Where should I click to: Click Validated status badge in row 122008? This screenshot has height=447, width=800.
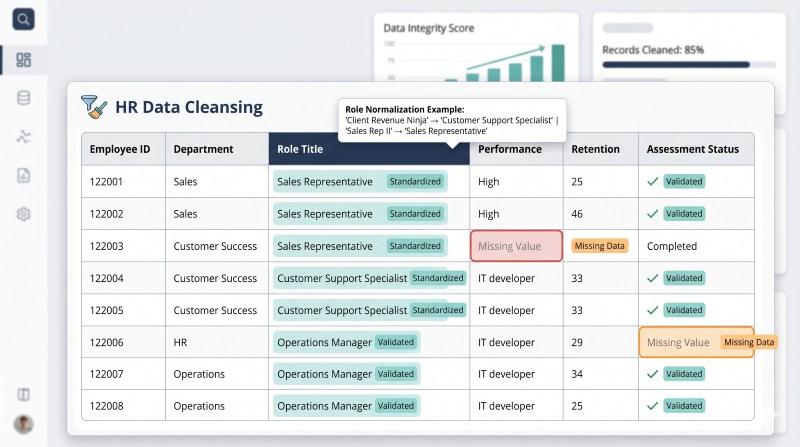coord(684,406)
